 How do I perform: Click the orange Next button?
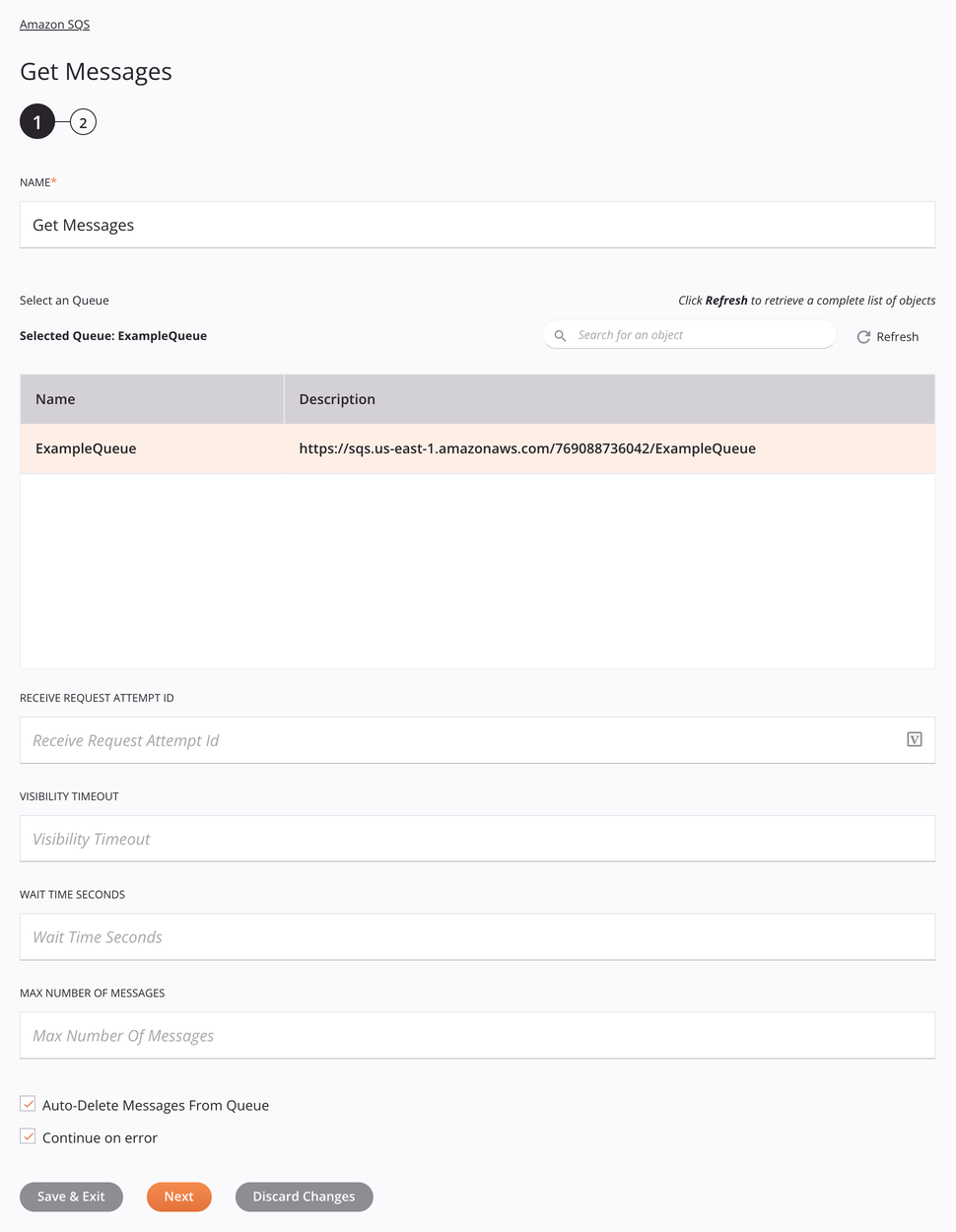pos(178,1197)
